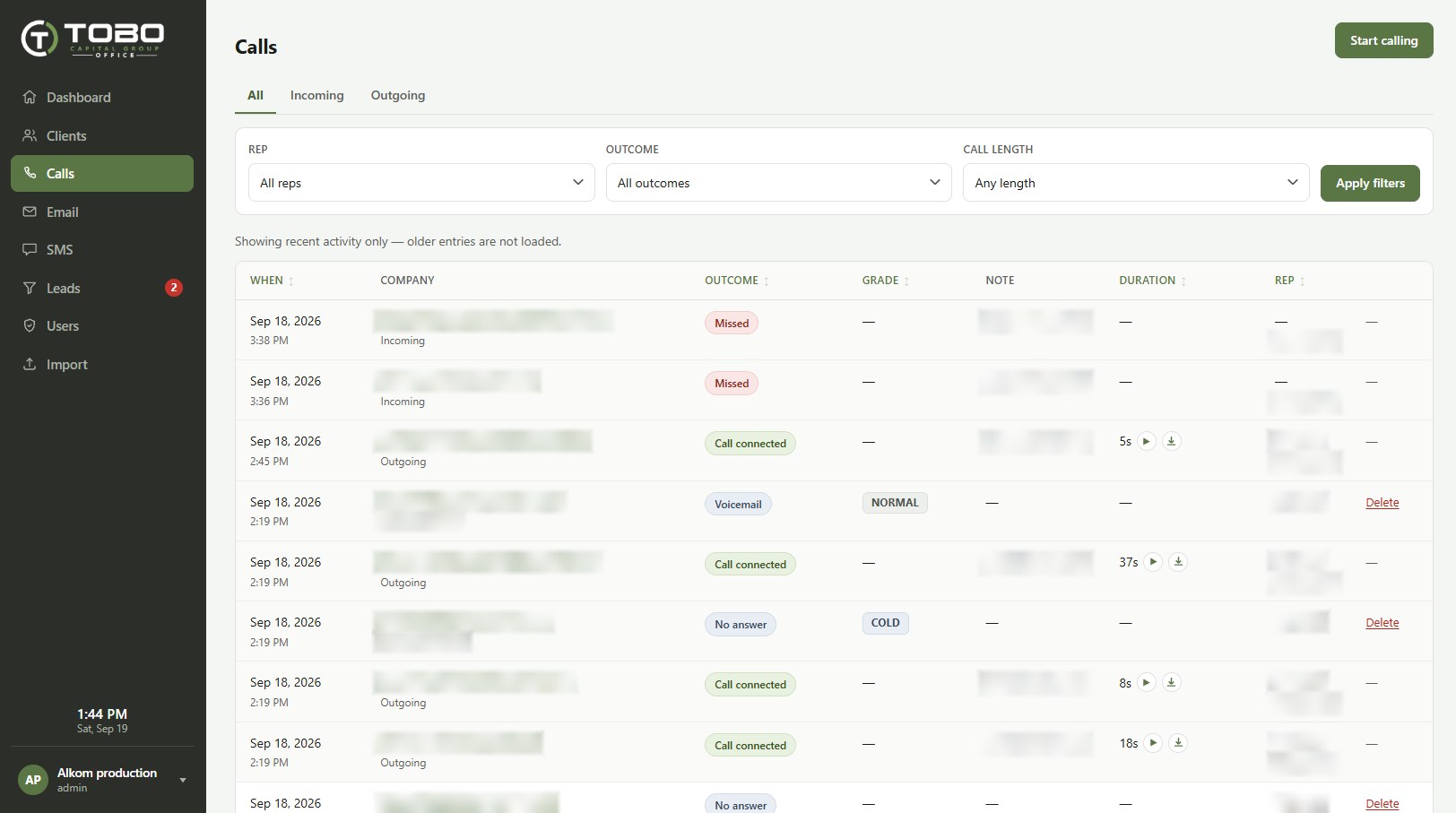Open the Import upload icon
Image resolution: width=1456 pixels, height=813 pixels.
[x=30, y=364]
